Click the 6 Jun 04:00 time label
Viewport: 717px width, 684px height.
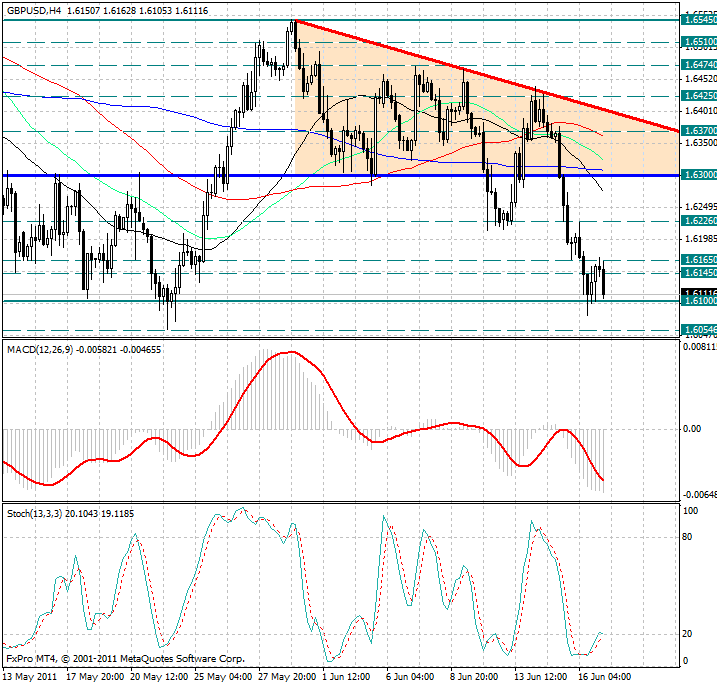click(x=410, y=677)
